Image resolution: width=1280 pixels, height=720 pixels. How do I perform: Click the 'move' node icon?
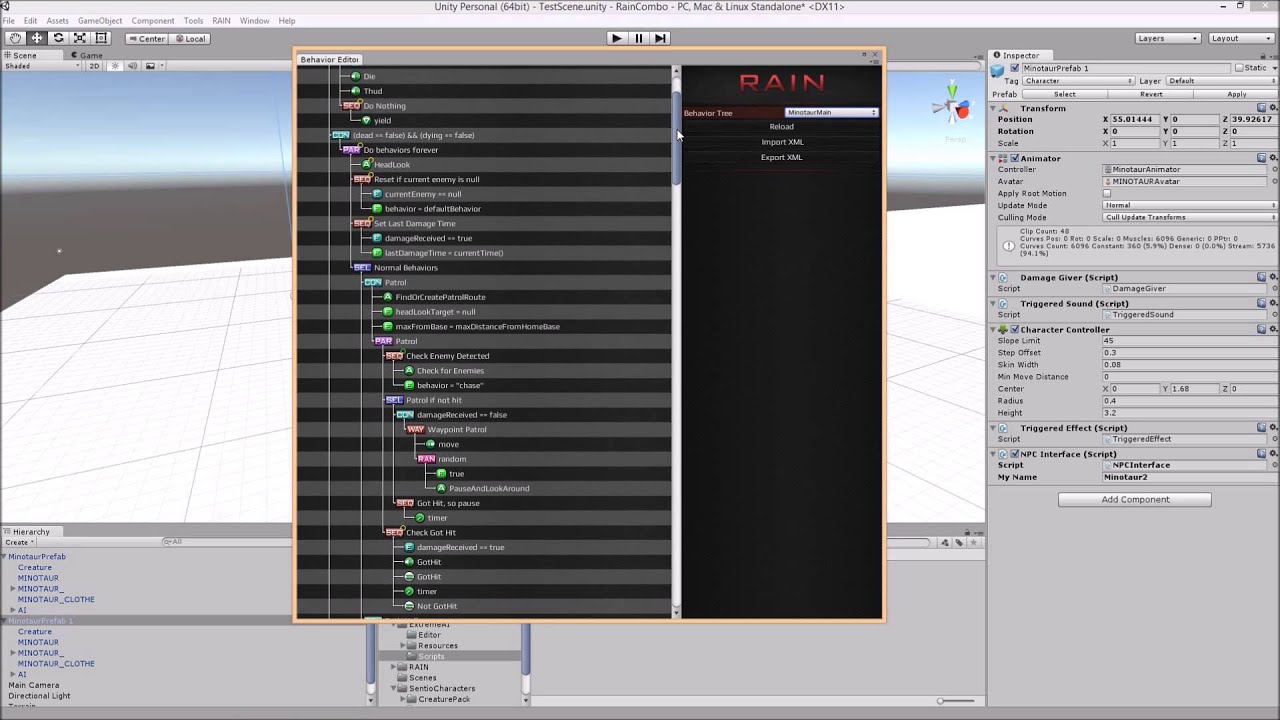pos(431,444)
